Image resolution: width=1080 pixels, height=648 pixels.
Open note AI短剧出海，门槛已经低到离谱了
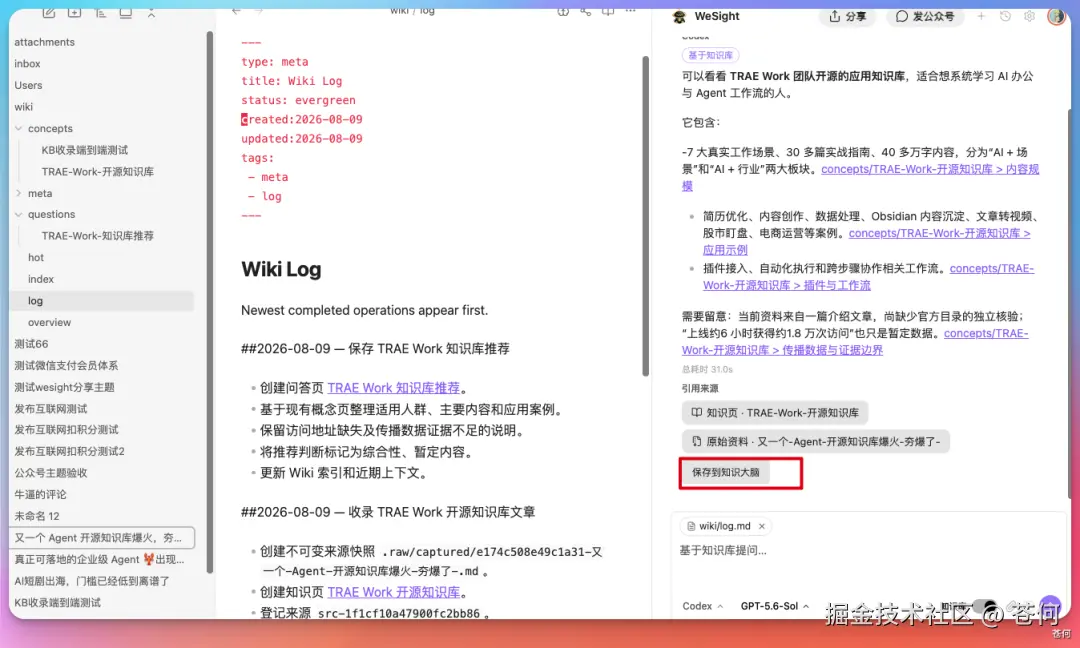(92, 581)
